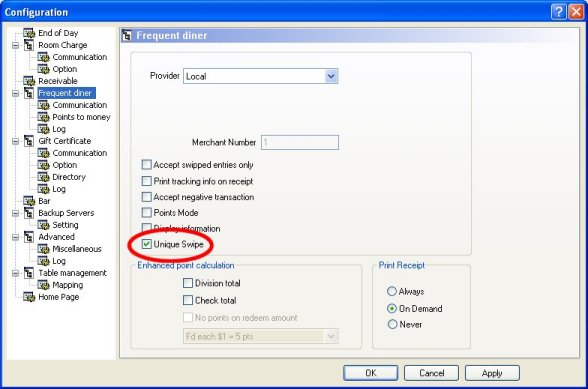Viewport: 588px width, 389px height.
Task: Open Points to money settings
Action: 81,117
